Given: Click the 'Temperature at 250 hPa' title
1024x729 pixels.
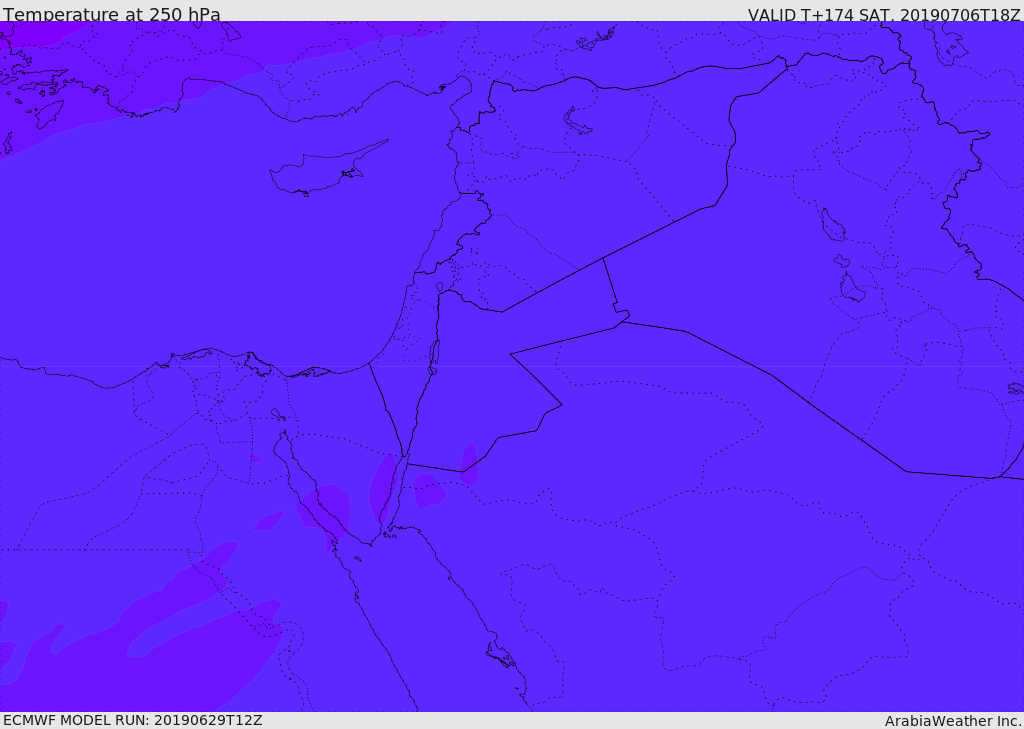Looking at the screenshot, I should click(112, 14).
